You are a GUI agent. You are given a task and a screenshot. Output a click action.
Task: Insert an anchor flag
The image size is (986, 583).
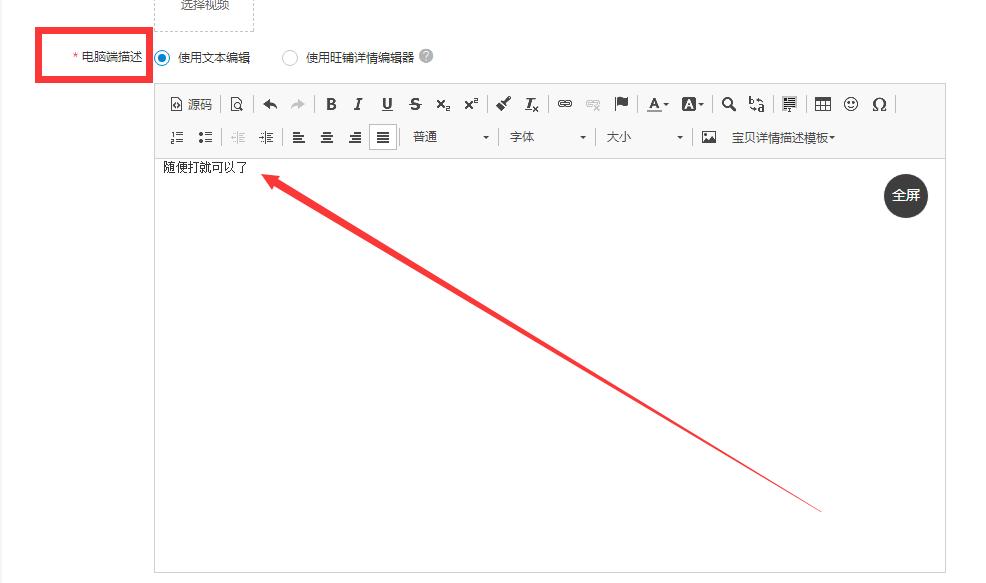click(x=621, y=104)
